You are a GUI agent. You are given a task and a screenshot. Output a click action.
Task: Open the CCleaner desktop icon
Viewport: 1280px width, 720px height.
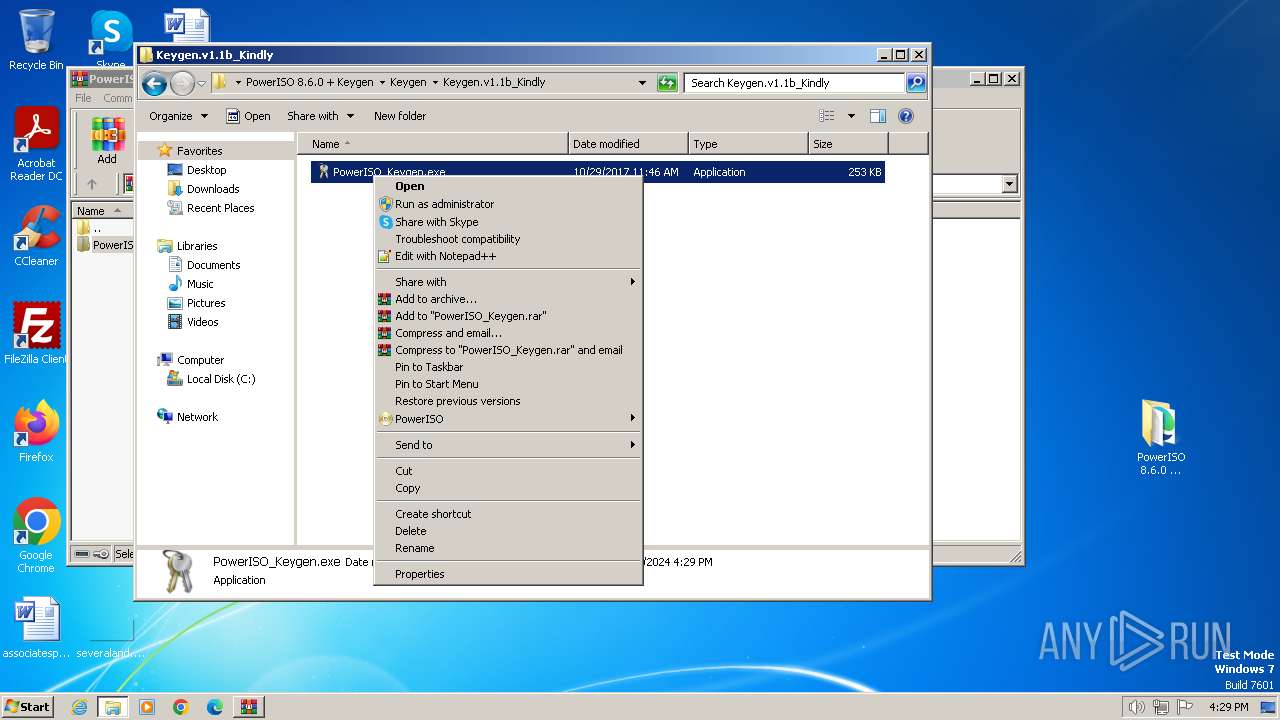pos(36,236)
